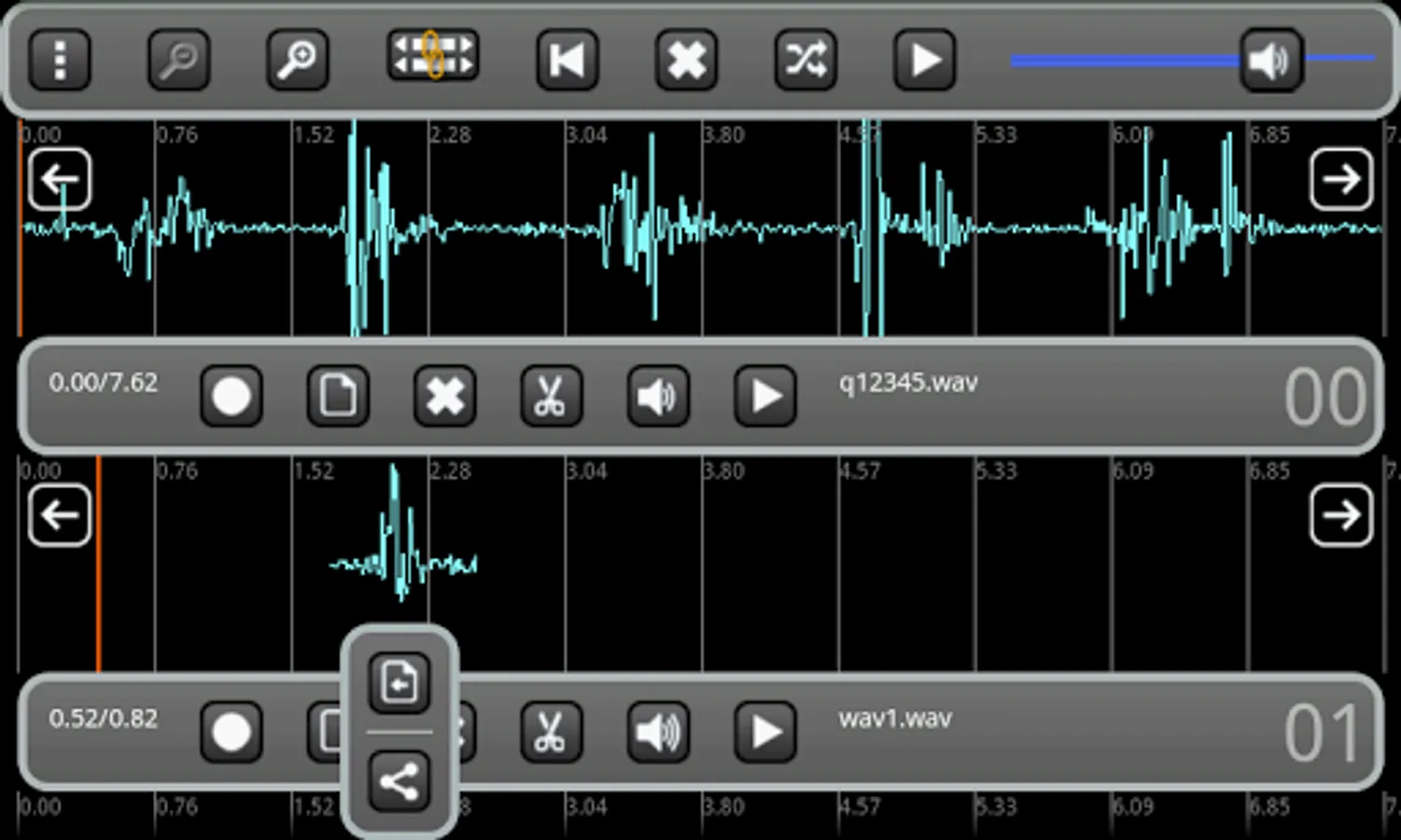Click the master volume slider knob
This screenshot has width=1401, height=840.
(x=1271, y=61)
